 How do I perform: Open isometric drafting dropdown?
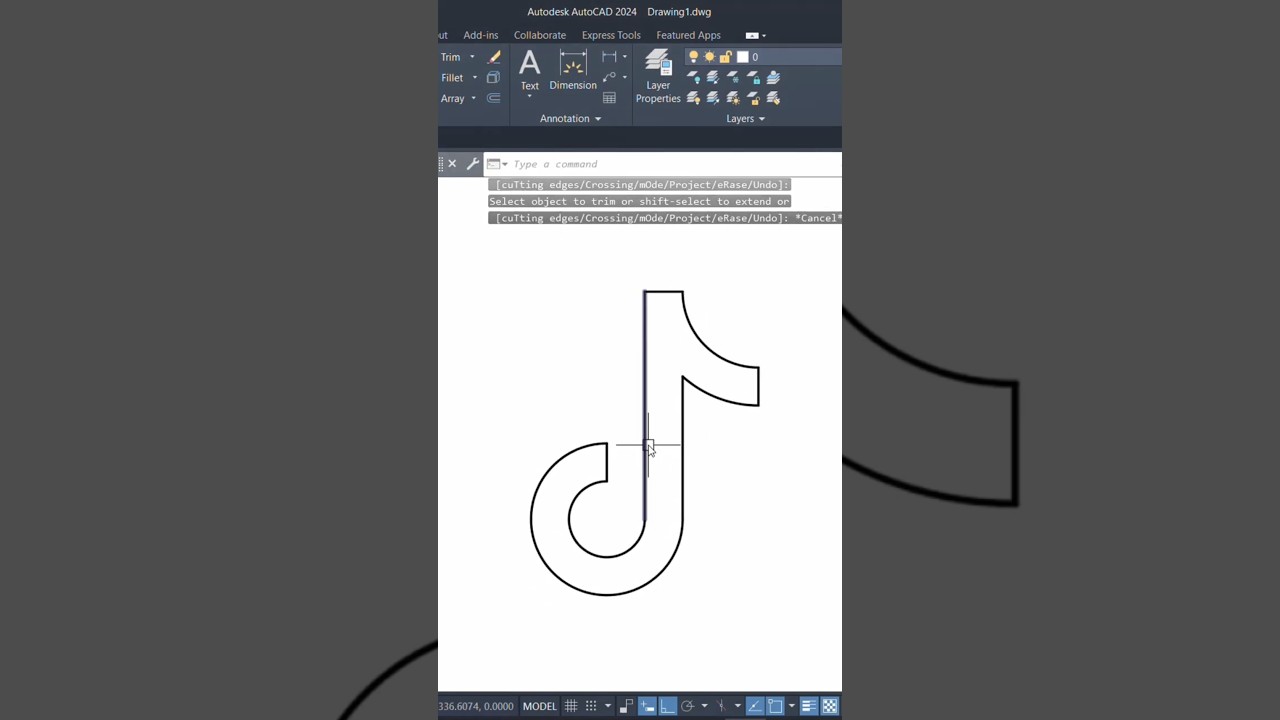click(x=737, y=706)
